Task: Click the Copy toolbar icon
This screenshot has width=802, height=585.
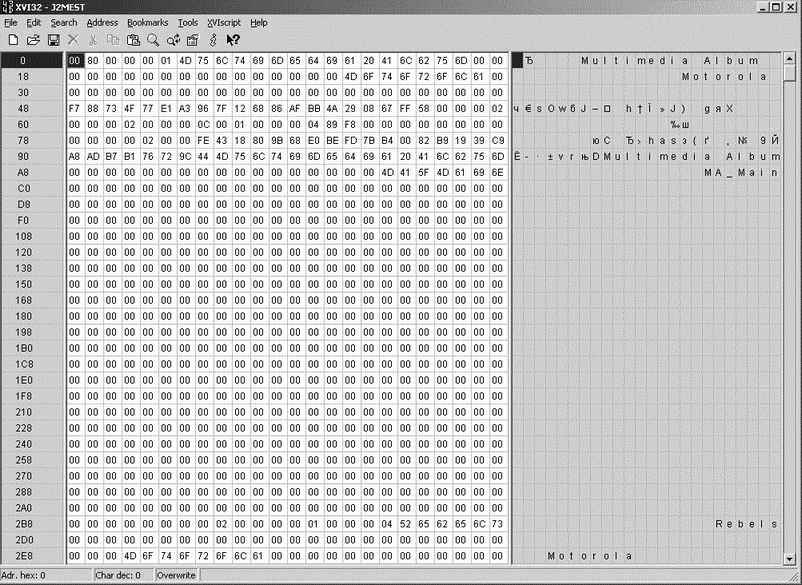Action: pyautogui.click(x=113, y=40)
